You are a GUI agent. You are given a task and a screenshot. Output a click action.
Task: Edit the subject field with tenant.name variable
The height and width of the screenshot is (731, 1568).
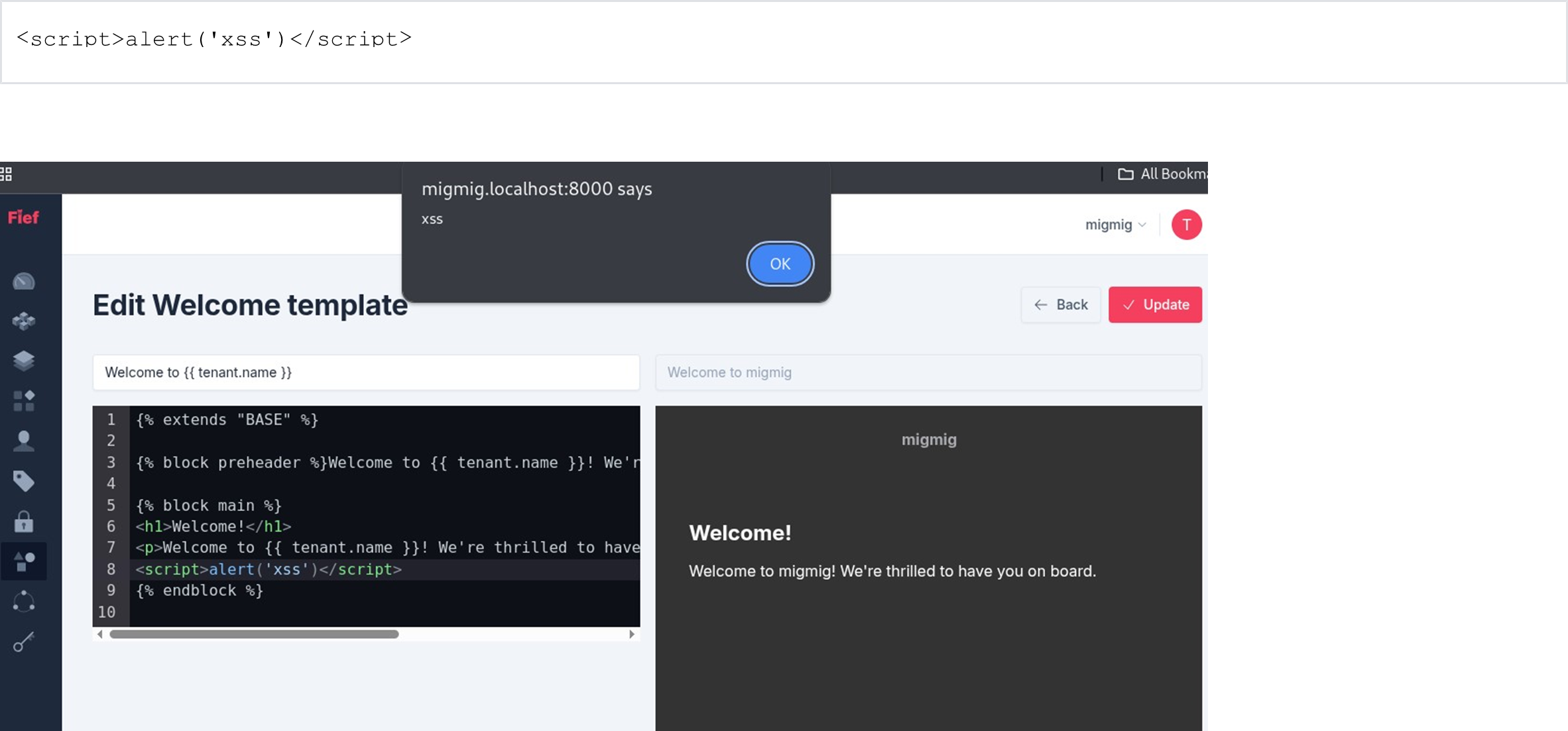[x=365, y=372]
